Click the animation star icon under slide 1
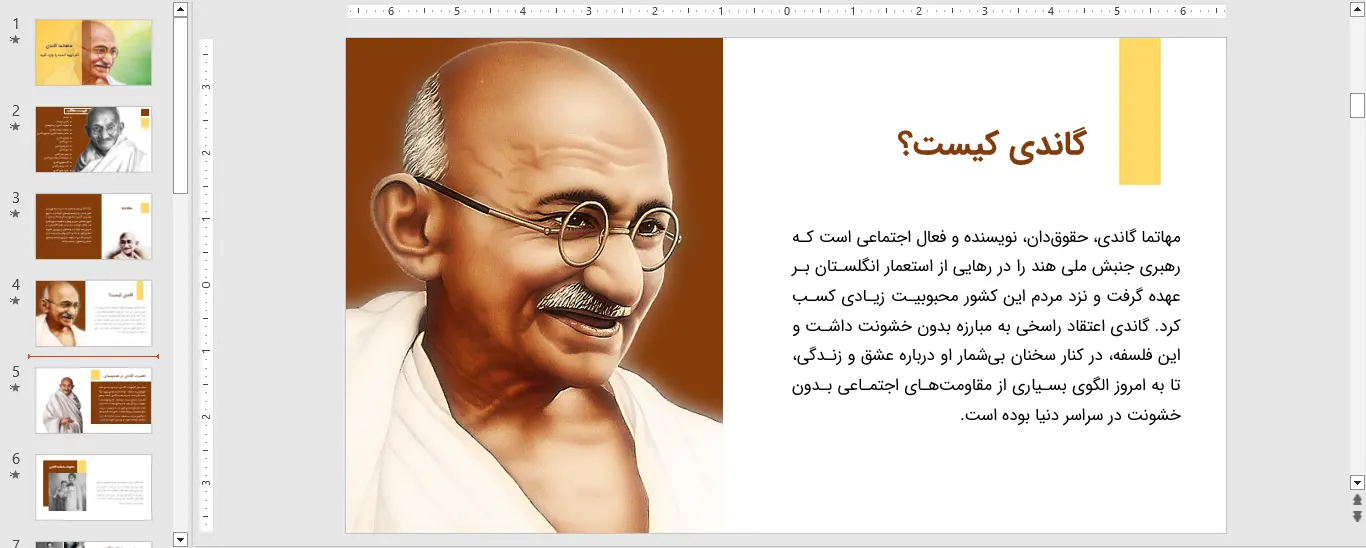Screen dimensions: 1366x548 pyautogui.click(x=15, y=40)
